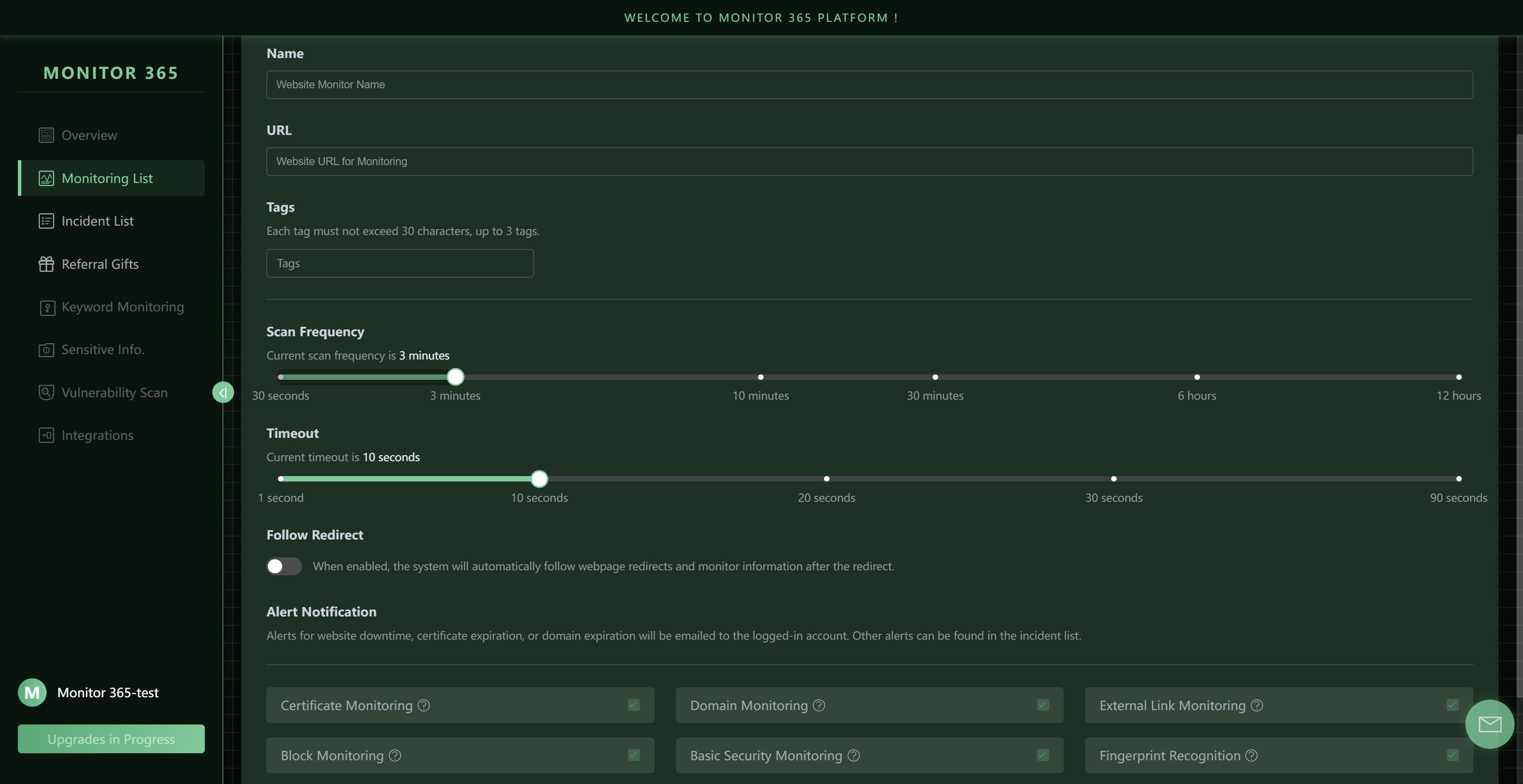Show help for Block Monitoring
Image resolution: width=1523 pixels, height=784 pixels.
pyautogui.click(x=395, y=756)
